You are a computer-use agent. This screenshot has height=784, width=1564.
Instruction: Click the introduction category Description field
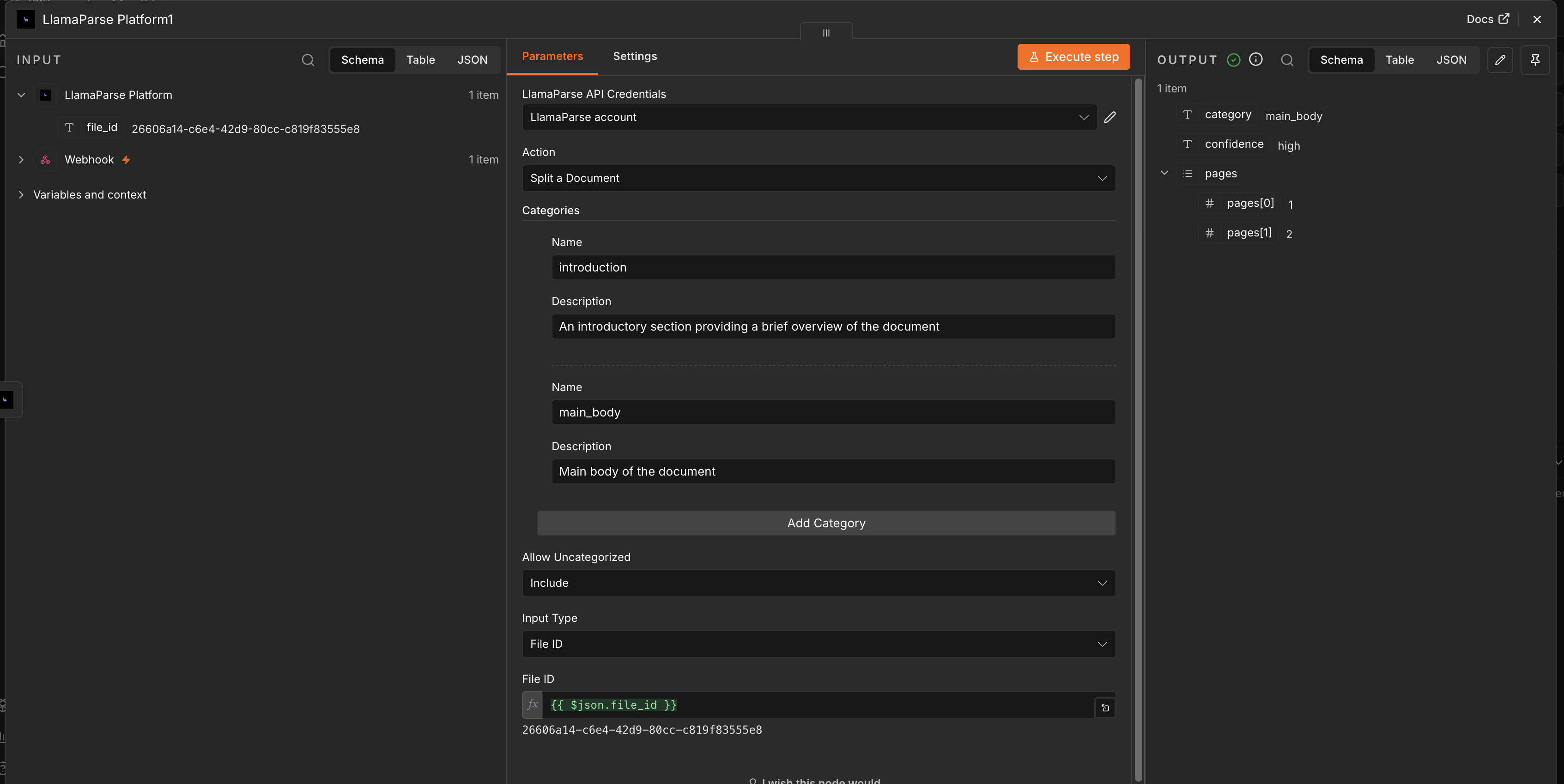click(x=833, y=326)
